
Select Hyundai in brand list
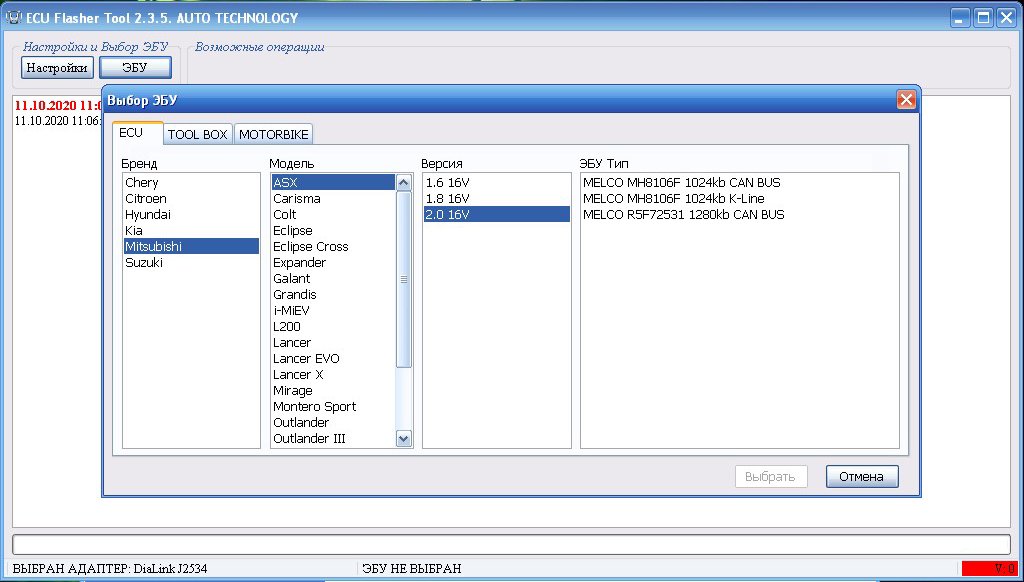tap(191, 215)
